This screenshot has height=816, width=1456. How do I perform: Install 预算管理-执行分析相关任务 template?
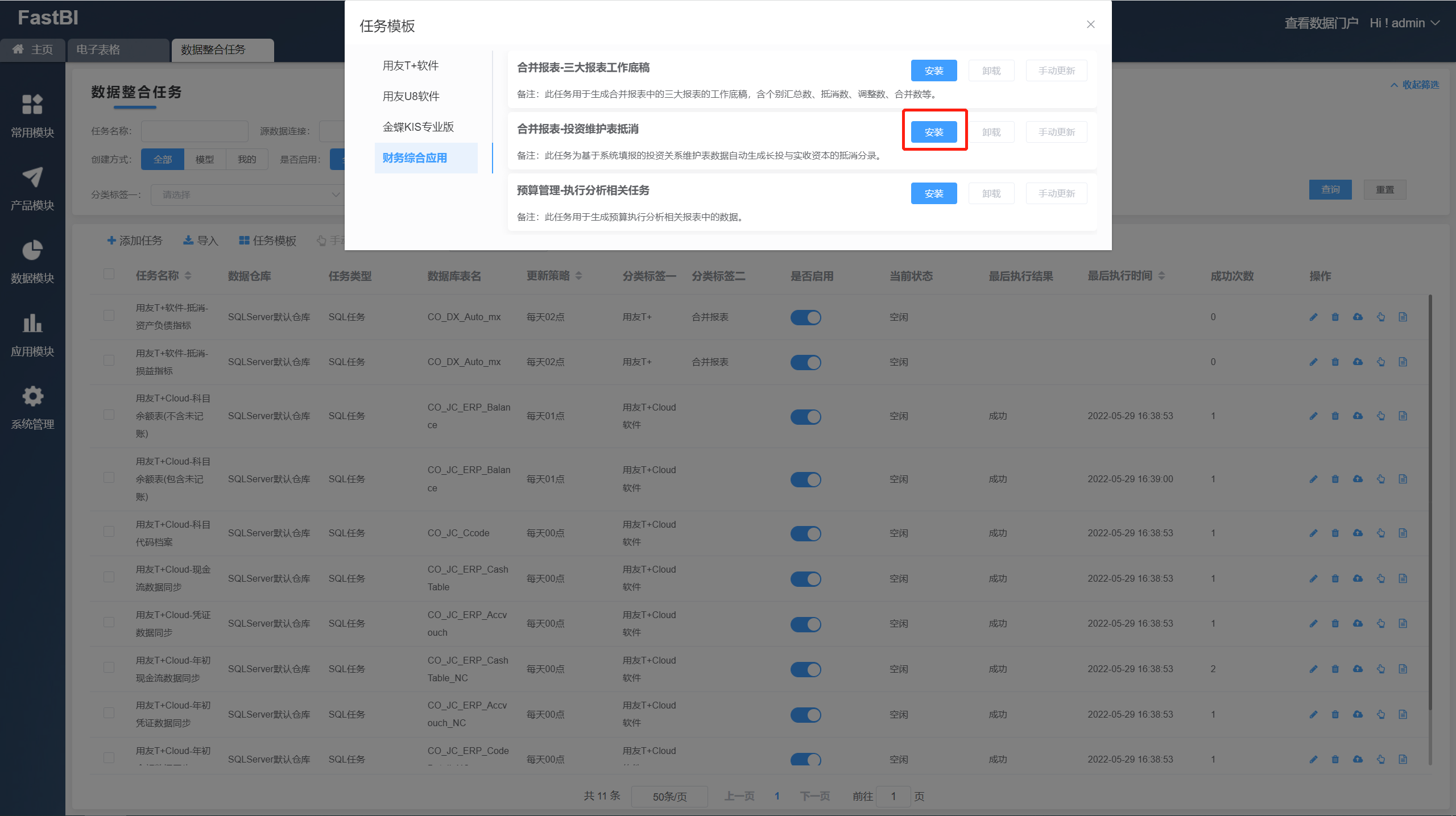(x=933, y=194)
